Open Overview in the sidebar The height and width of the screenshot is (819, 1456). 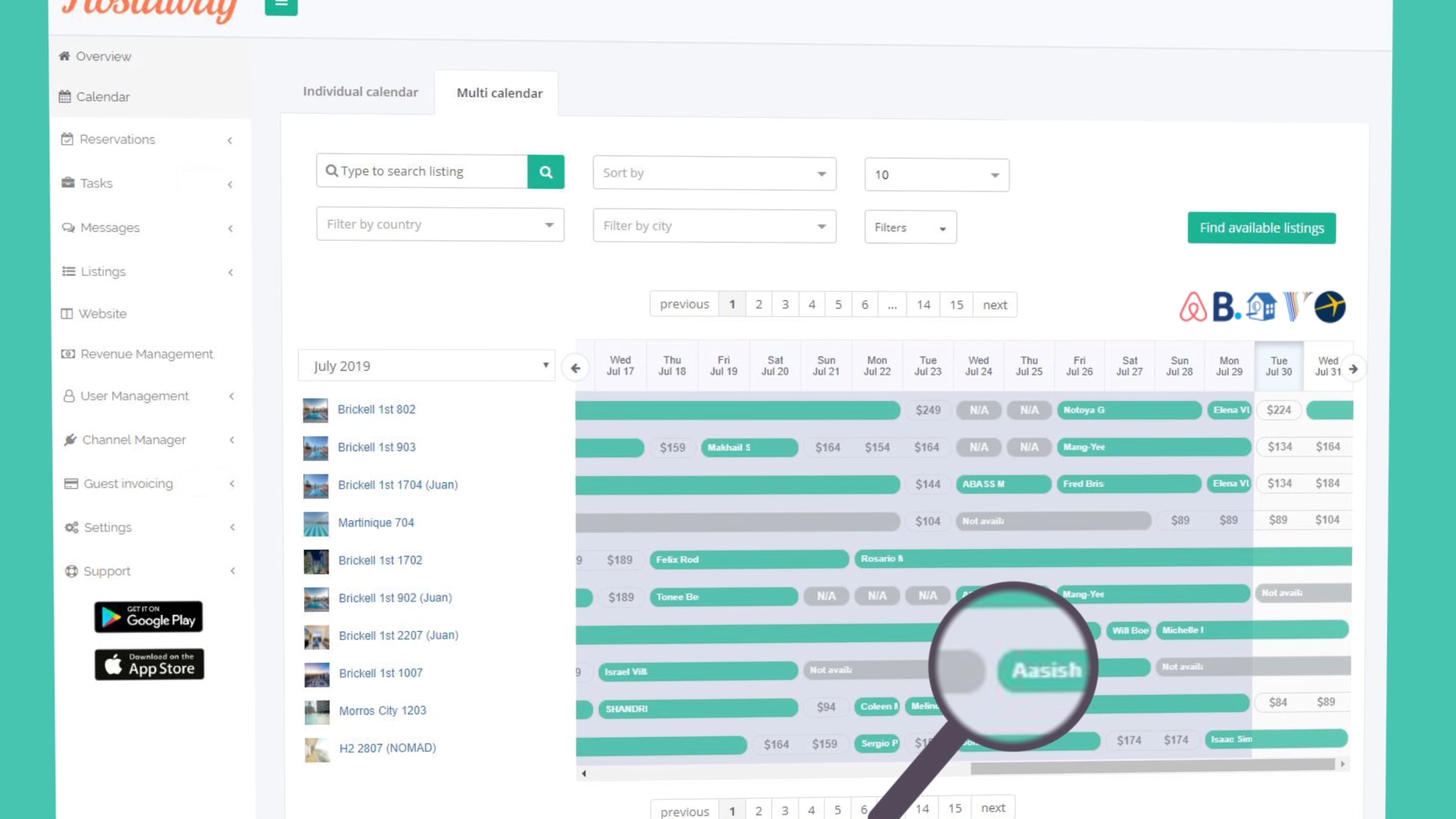click(x=103, y=56)
